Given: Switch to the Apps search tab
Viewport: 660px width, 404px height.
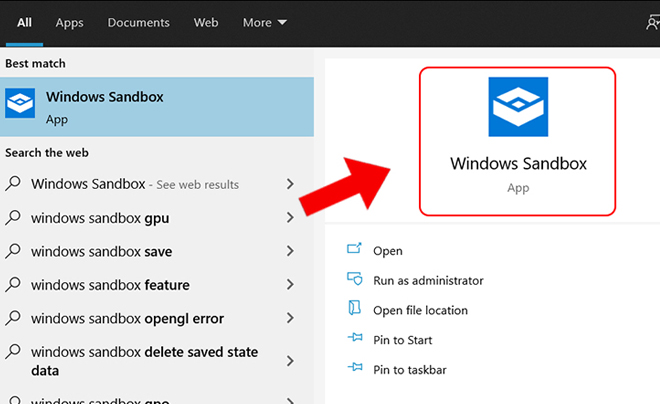Looking at the screenshot, I should pyautogui.click(x=69, y=23).
